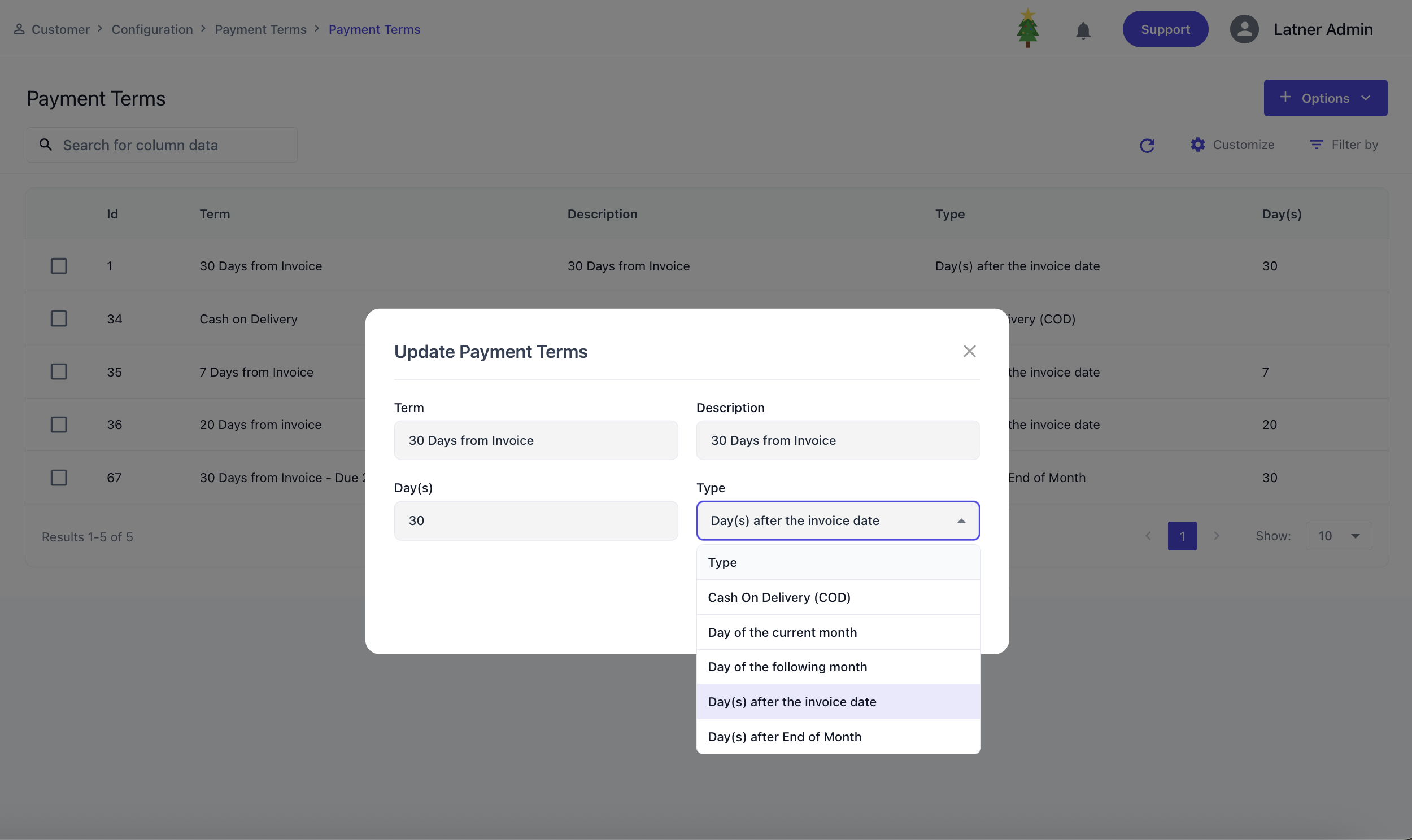Close the Update Payment Terms dialog
The image size is (1412, 840).
[x=969, y=352]
